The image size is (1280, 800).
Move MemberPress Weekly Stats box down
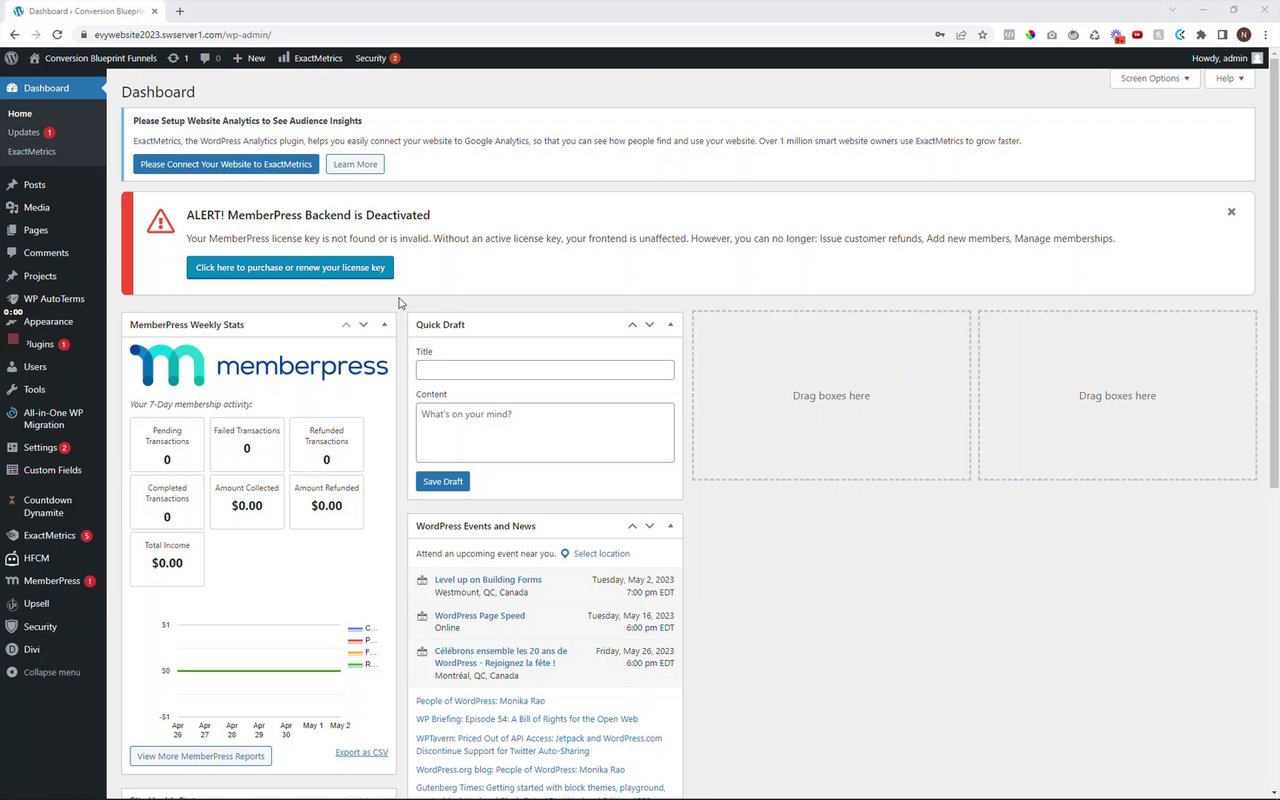[364, 325]
